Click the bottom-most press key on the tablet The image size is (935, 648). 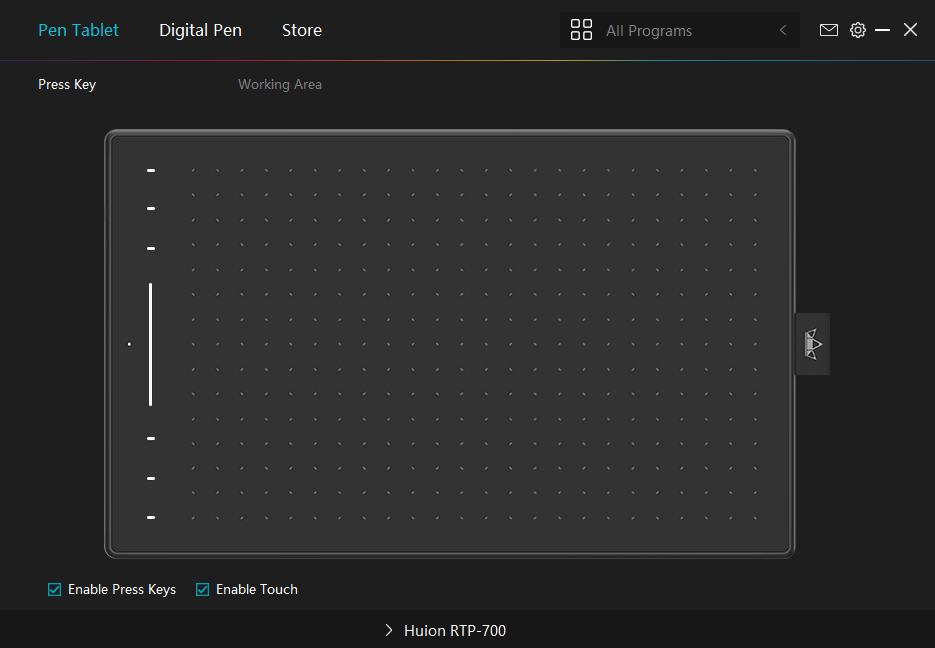(151, 517)
